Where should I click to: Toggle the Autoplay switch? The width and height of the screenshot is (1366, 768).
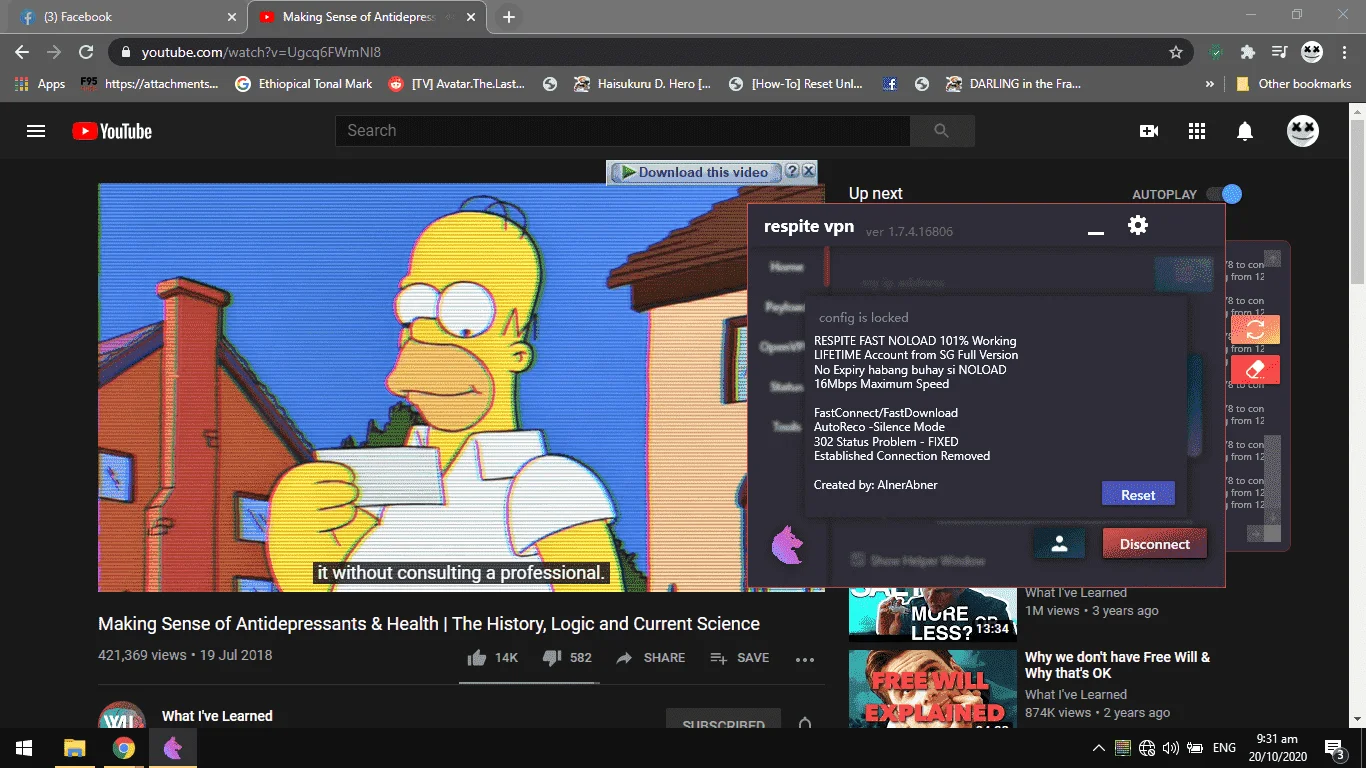coord(1224,194)
